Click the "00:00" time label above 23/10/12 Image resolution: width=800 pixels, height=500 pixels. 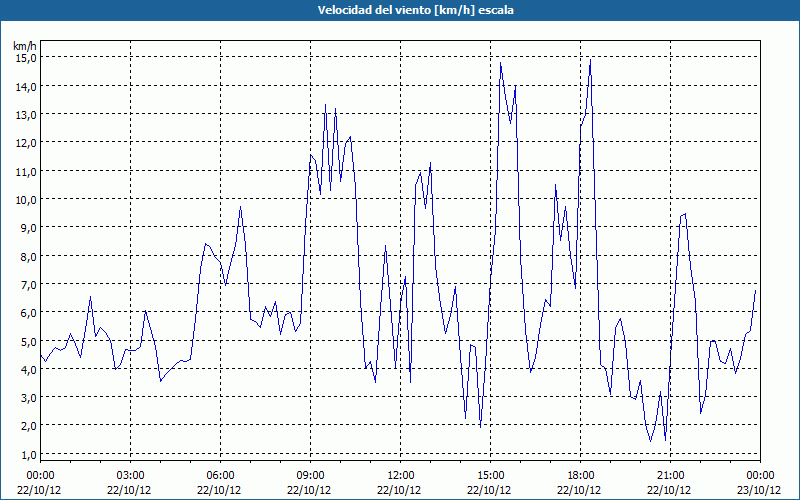tap(760, 476)
